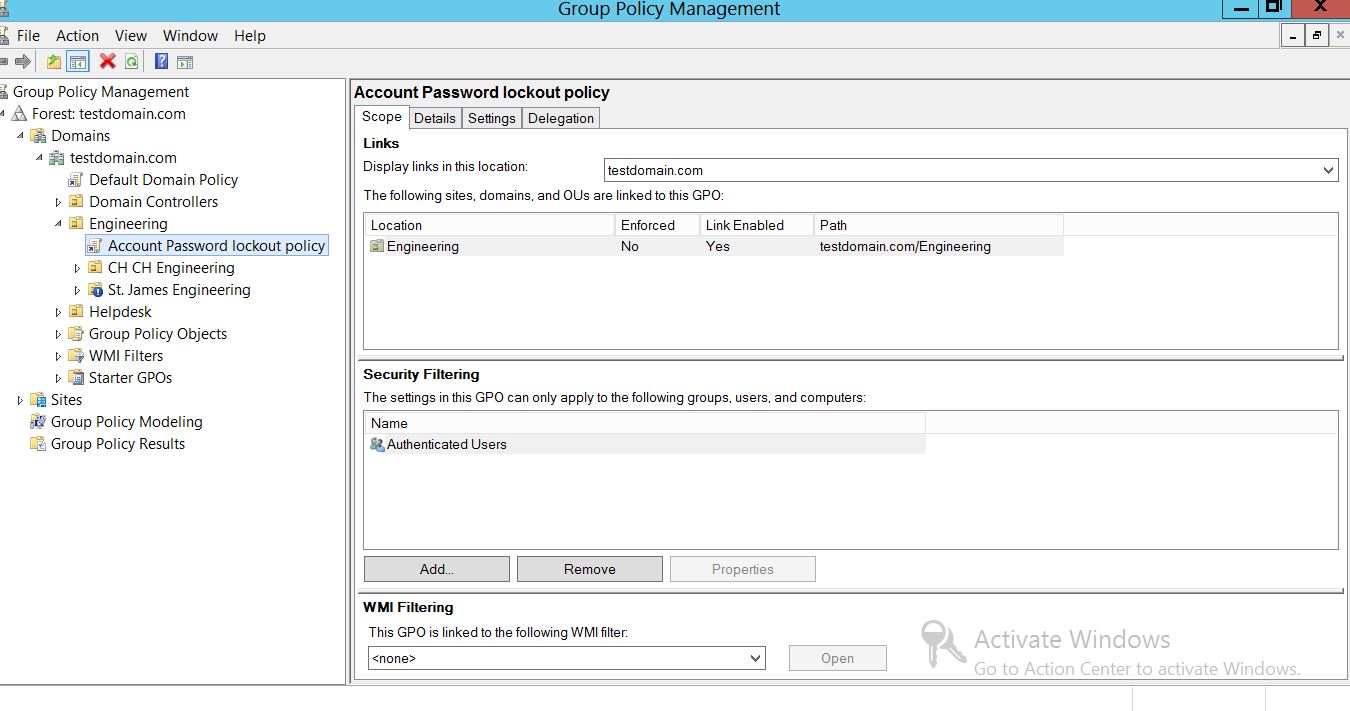
Task: Expand the Starter GPOs node
Action: [x=58, y=378]
